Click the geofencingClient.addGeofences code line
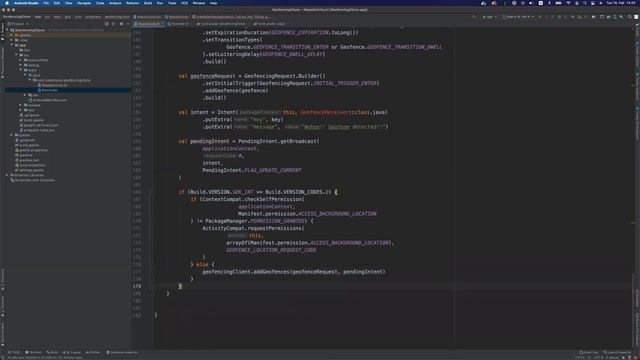 [293, 272]
